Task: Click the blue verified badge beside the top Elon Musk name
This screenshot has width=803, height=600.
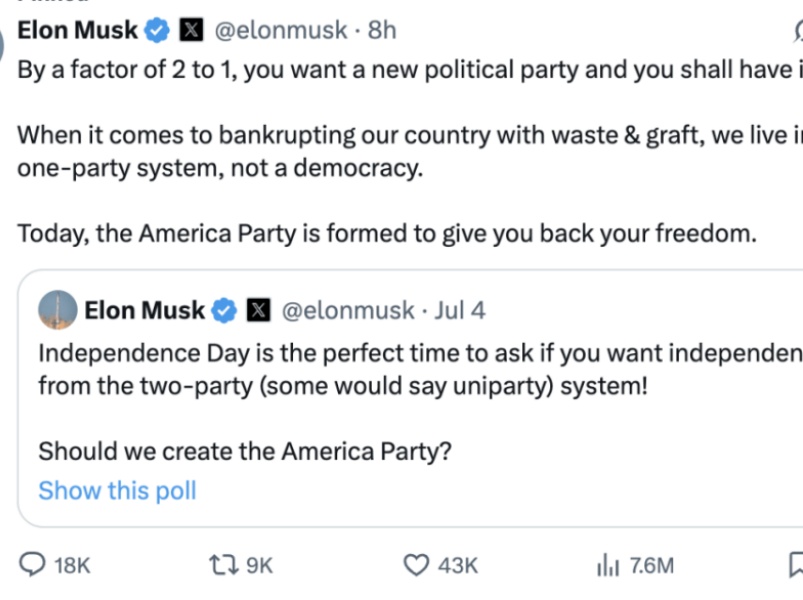Action: (157, 31)
